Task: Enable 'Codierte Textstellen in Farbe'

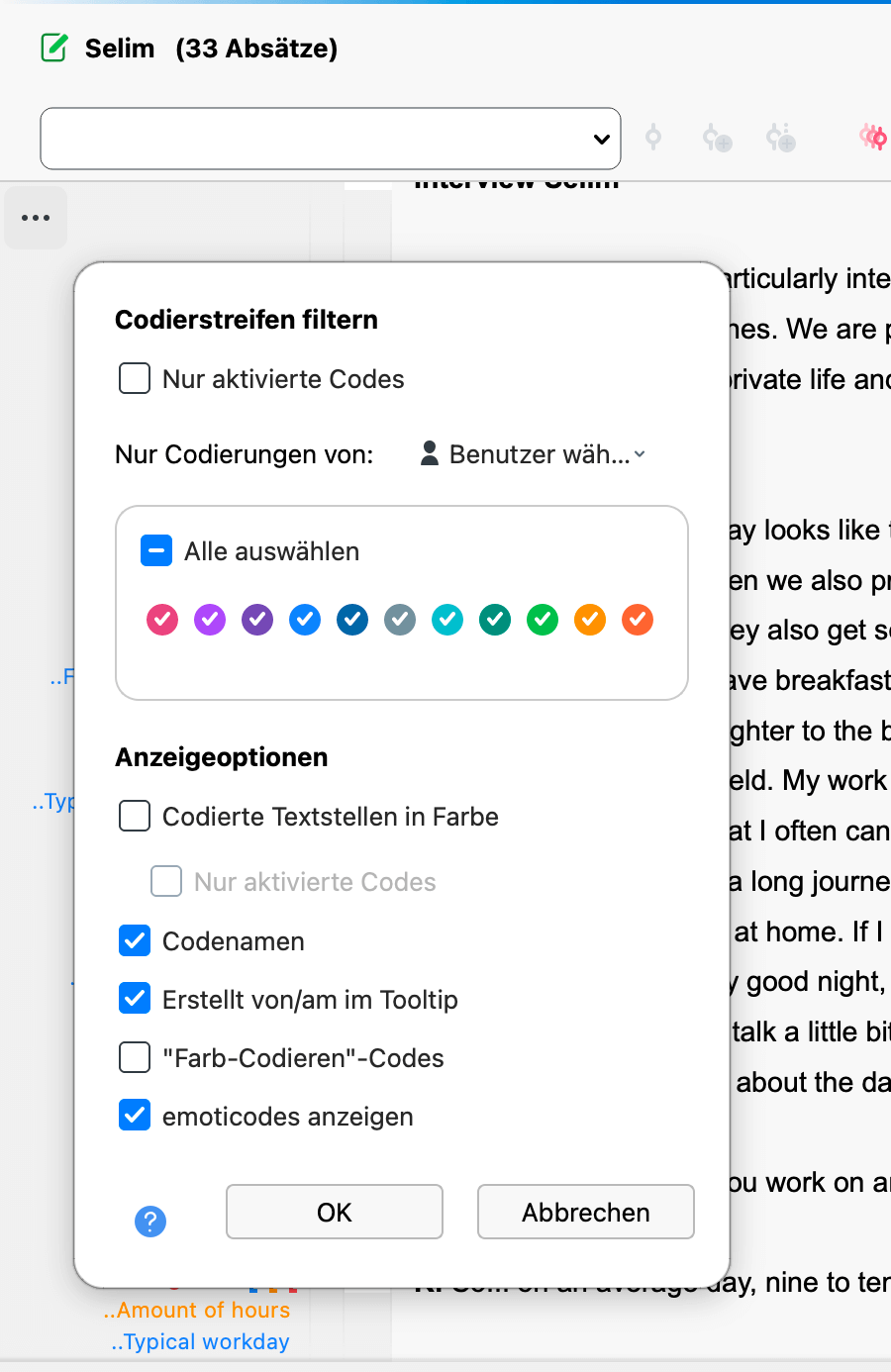Action: click(135, 816)
